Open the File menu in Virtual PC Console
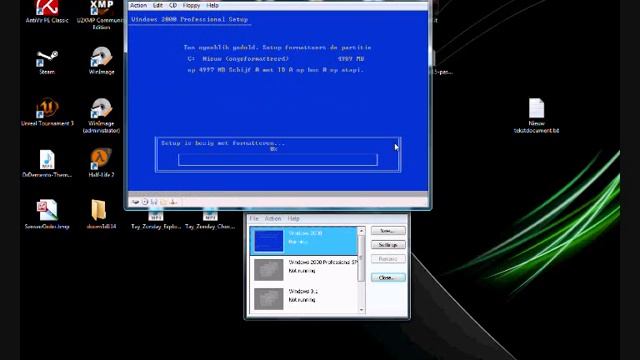This screenshot has height=360, width=640. pyautogui.click(x=254, y=219)
